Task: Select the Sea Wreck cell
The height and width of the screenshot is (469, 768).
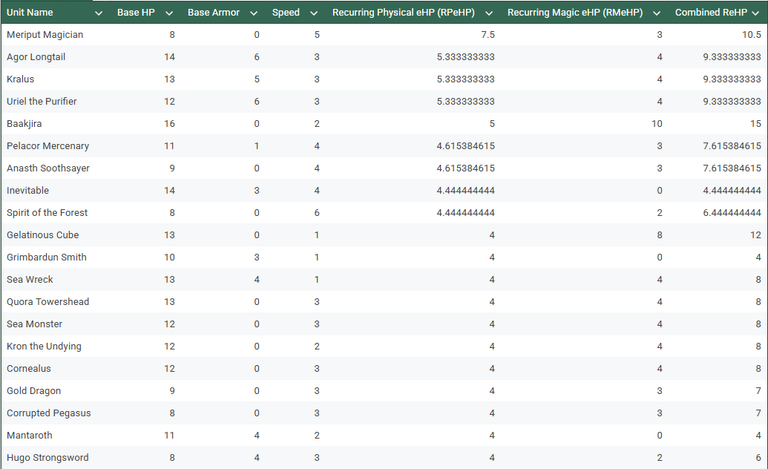Action: pos(54,280)
